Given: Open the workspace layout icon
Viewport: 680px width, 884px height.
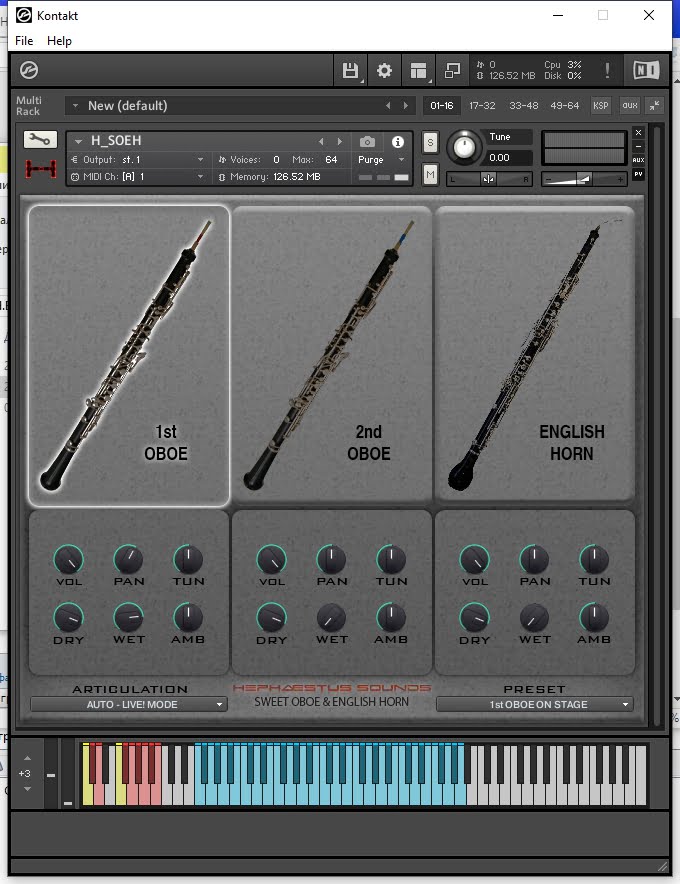Looking at the screenshot, I should 418,71.
